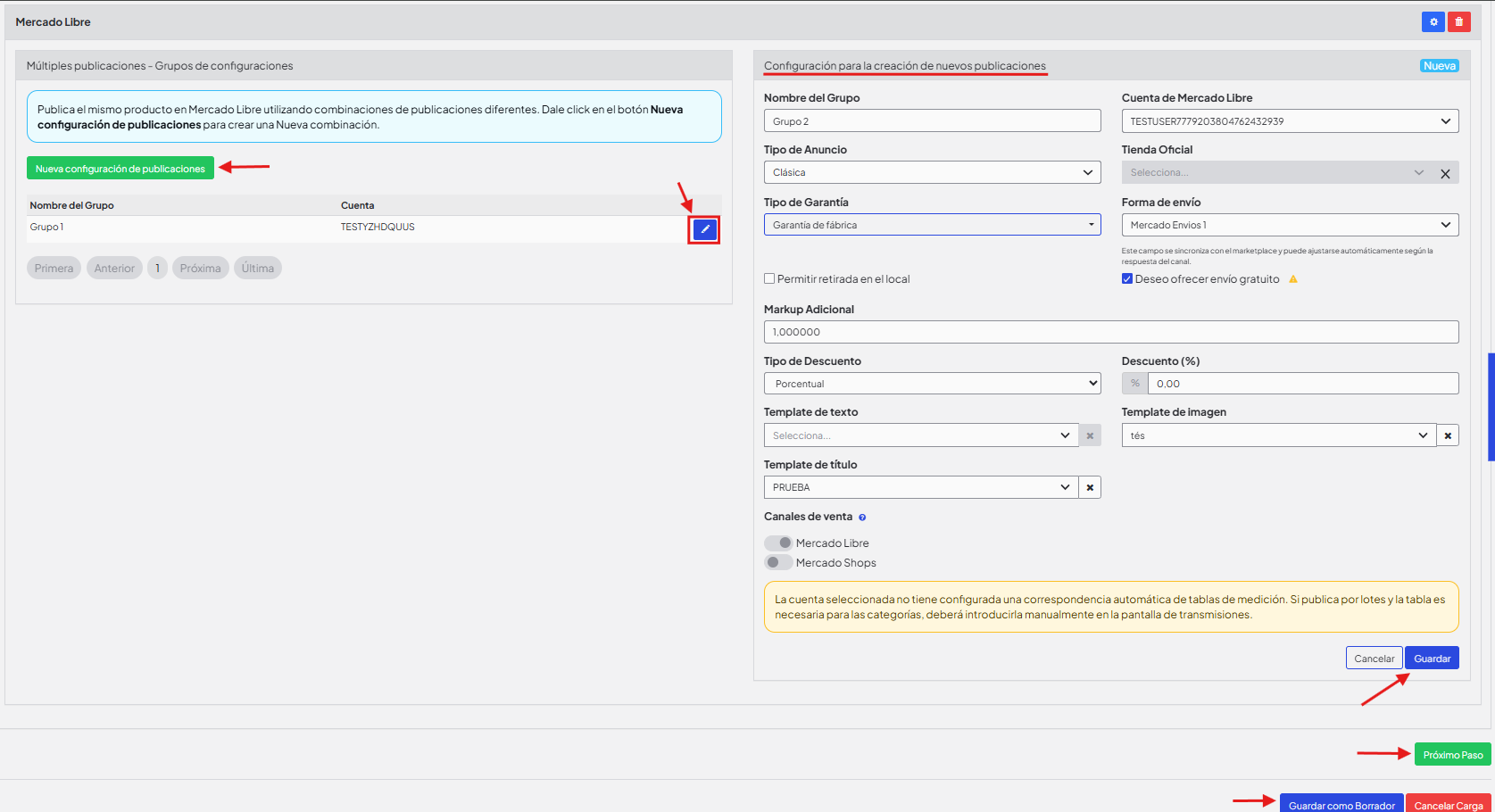This screenshot has width=1495, height=812.
Task: Open Mercado Libre settings gear icon
Action: coord(1433,21)
